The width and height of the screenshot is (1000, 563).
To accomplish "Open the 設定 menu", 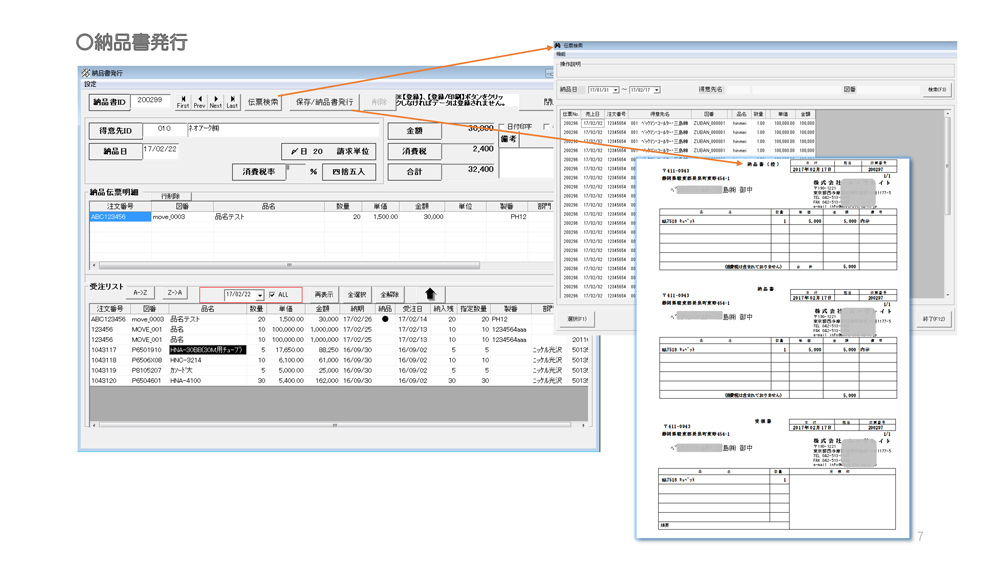I will click(90, 84).
